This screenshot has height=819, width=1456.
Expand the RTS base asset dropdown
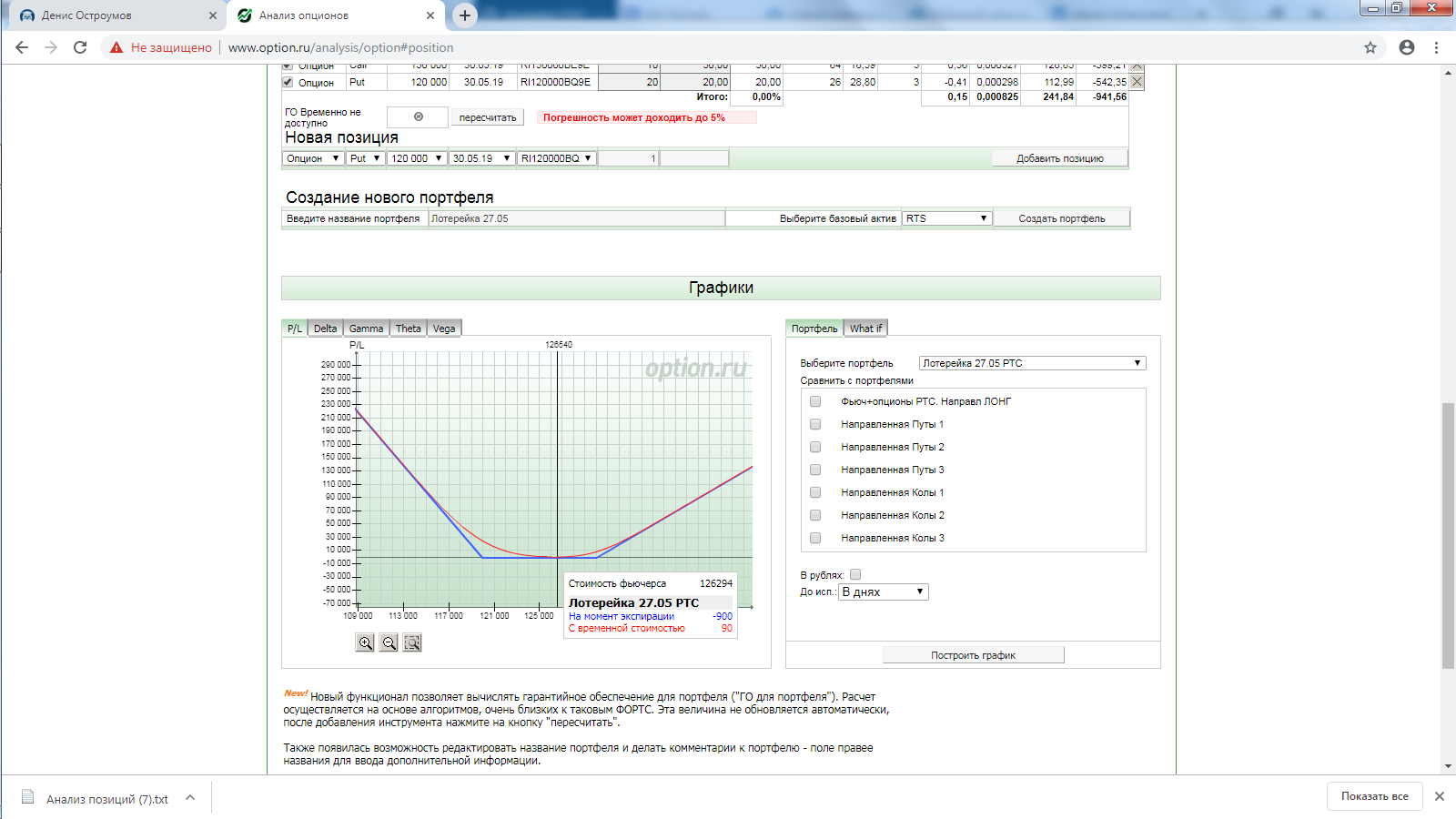point(946,218)
